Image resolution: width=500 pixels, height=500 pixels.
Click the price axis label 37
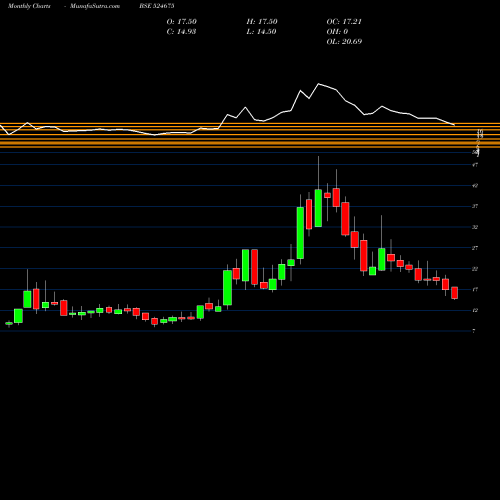(475, 206)
